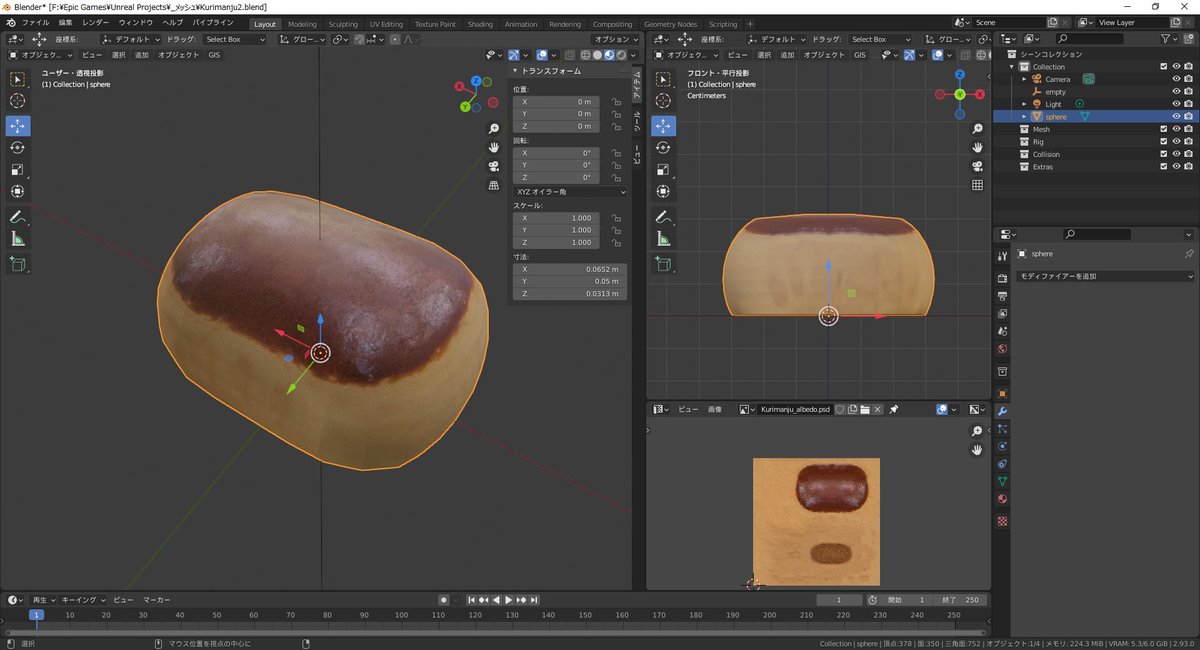Viewport: 1200px width, 650px height.
Task: Select the Measure tool in front viewport
Action: pyautogui.click(x=664, y=239)
